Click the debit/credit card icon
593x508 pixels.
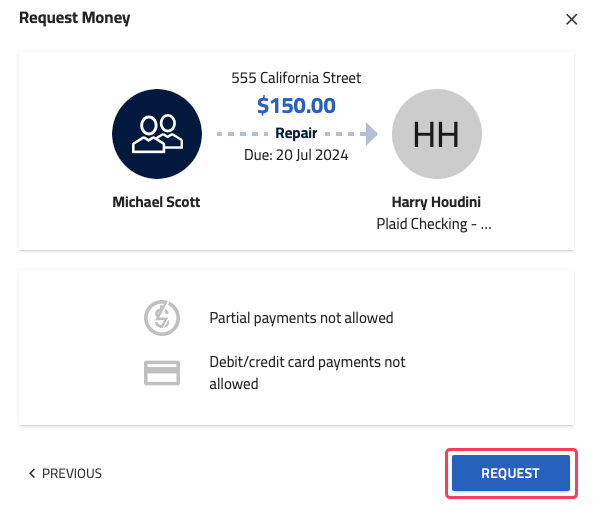tap(162, 373)
